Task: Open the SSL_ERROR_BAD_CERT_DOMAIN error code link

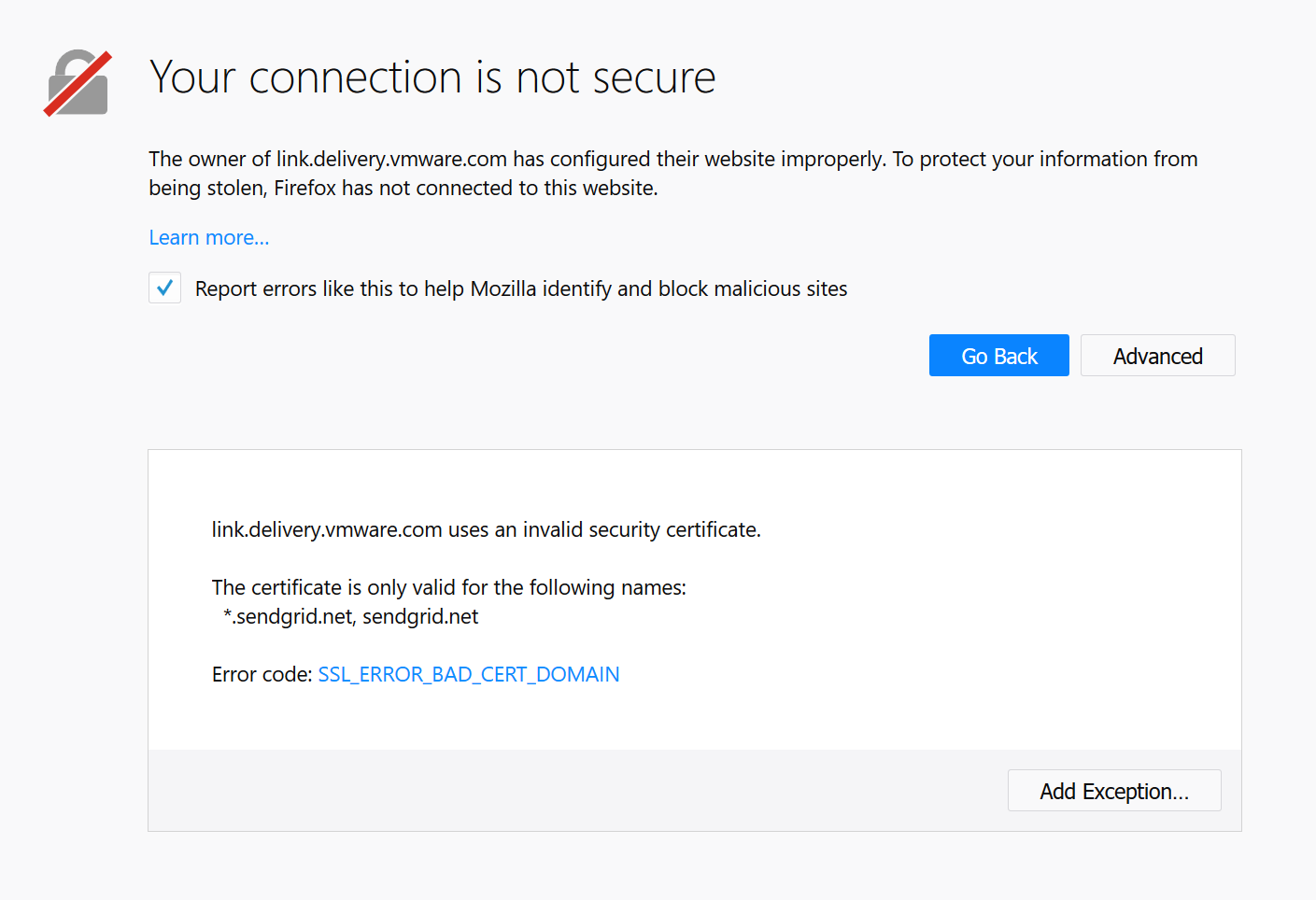Action: [x=469, y=674]
